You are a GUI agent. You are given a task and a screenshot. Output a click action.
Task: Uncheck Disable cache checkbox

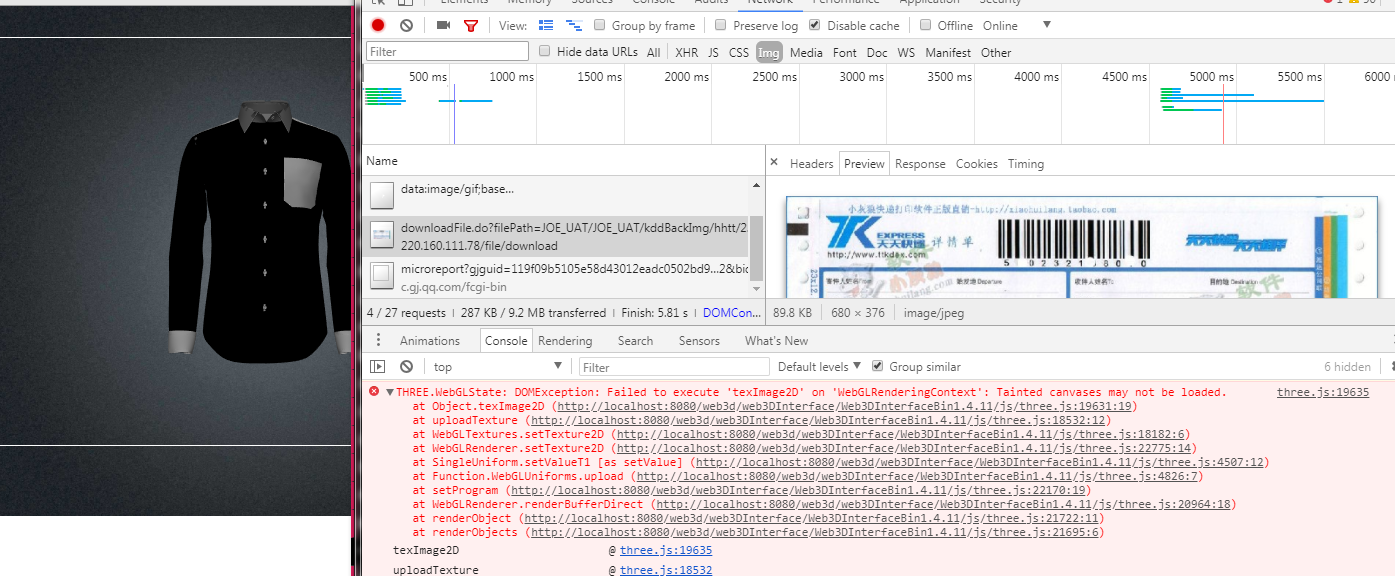815,25
